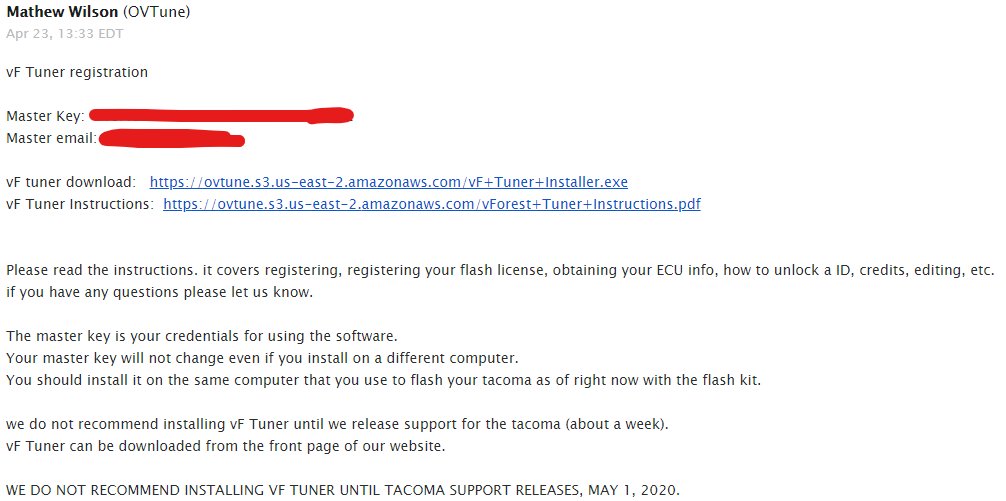Click the redacted Master Key value
The image size is (1006, 501).
[221, 115]
